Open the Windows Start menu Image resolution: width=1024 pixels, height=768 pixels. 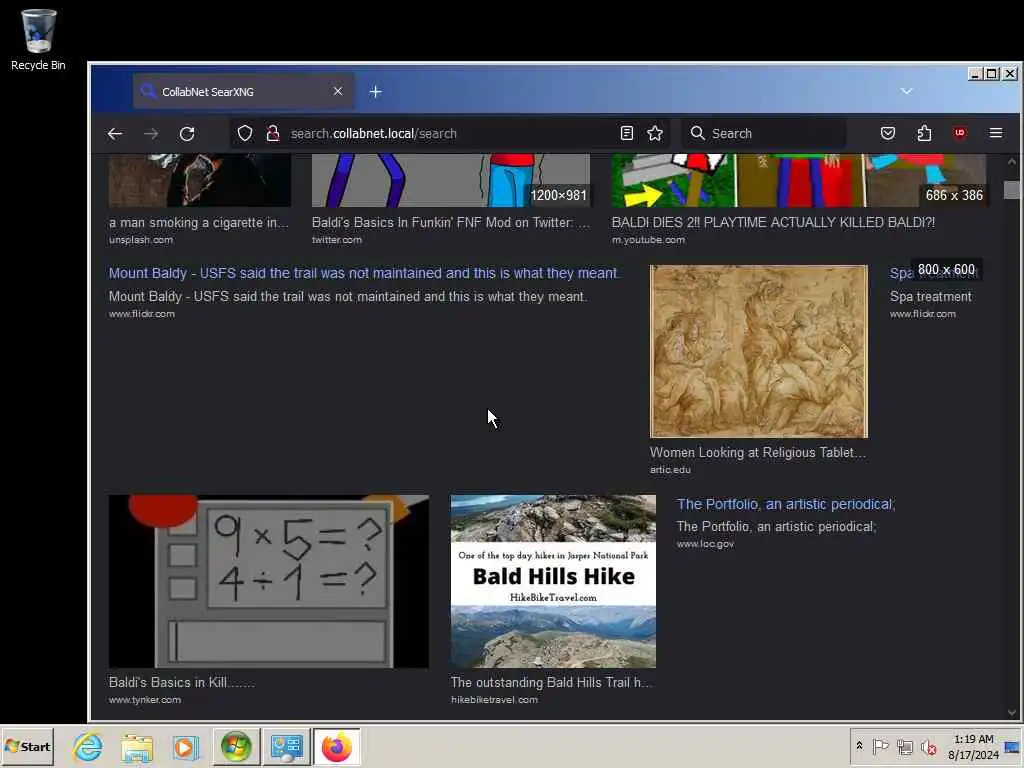pyautogui.click(x=27, y=746)
